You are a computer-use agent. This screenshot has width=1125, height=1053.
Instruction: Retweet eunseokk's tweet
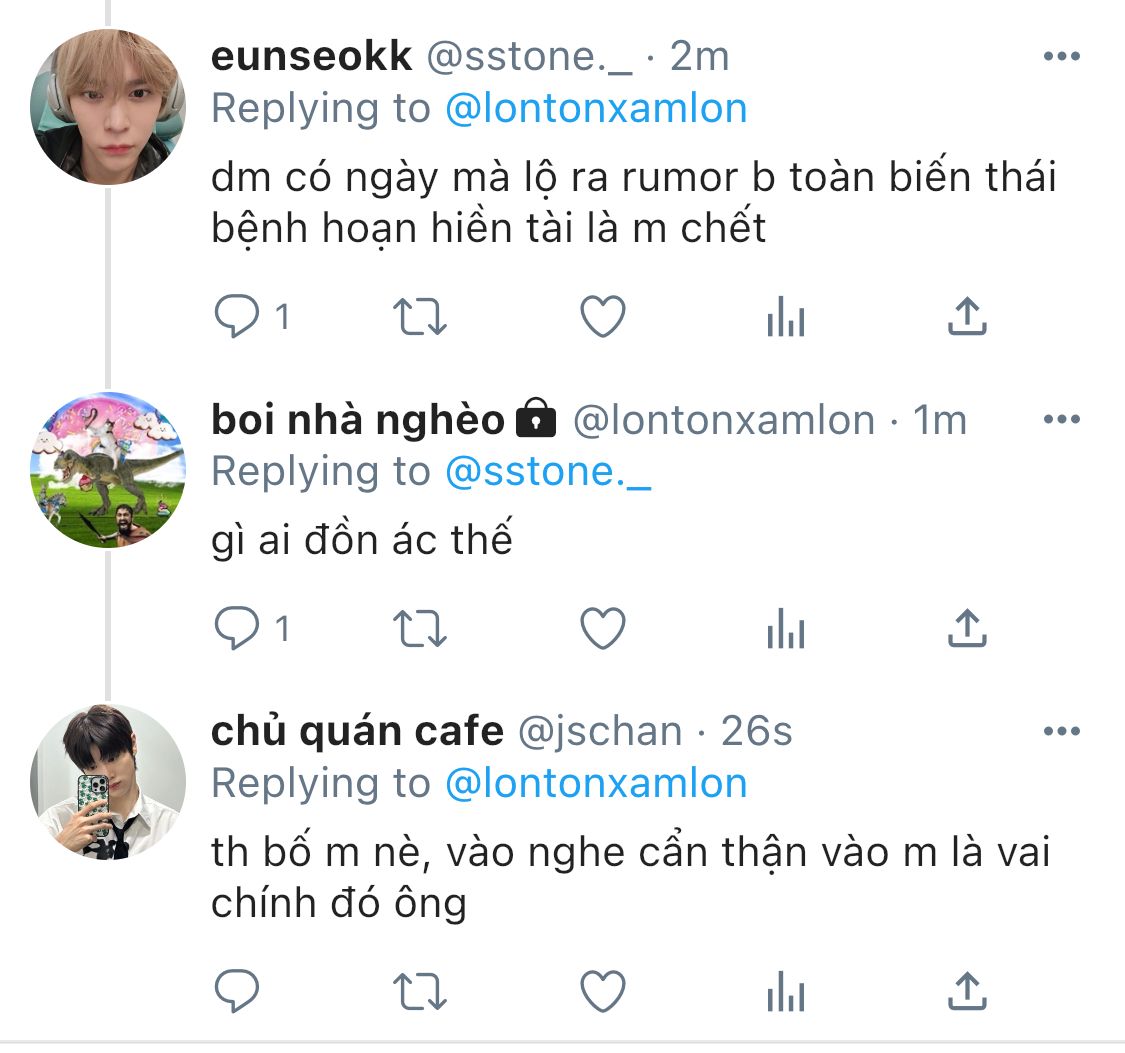click(420, 318)
